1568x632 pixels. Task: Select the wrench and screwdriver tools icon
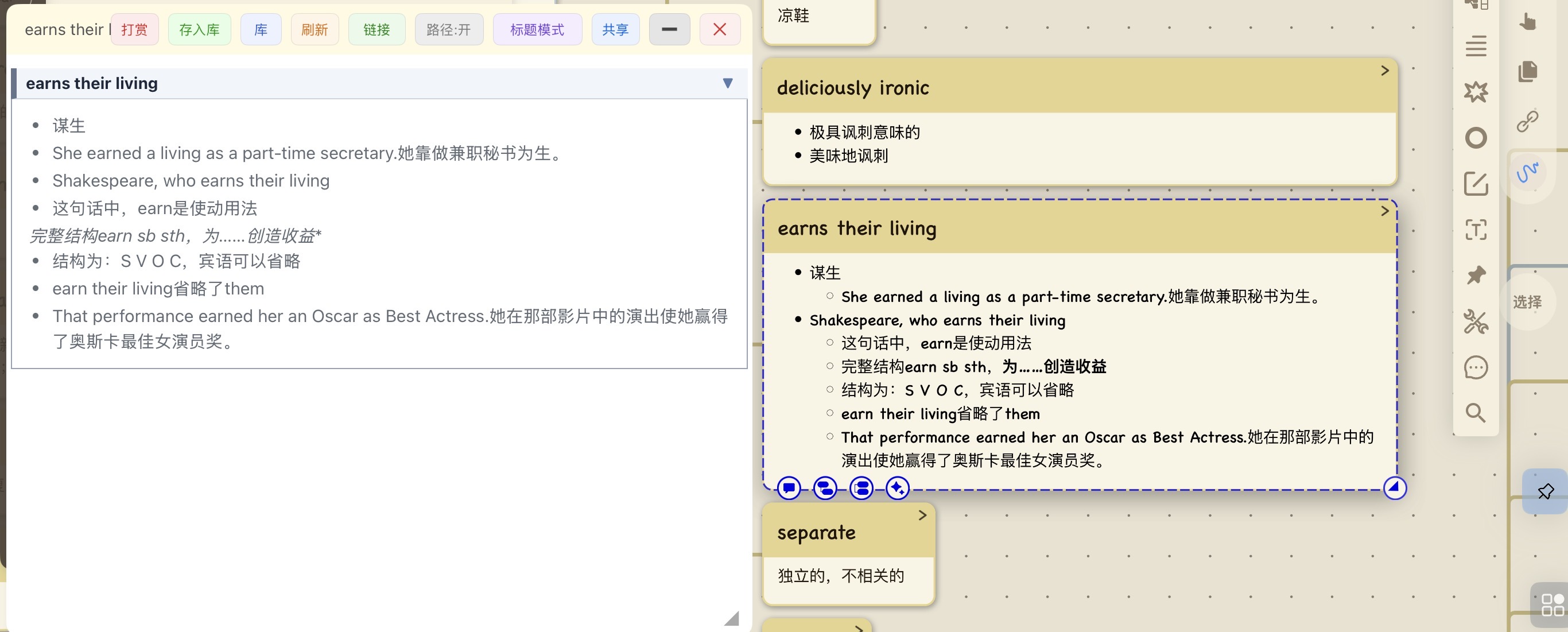tap(1475, 321)
